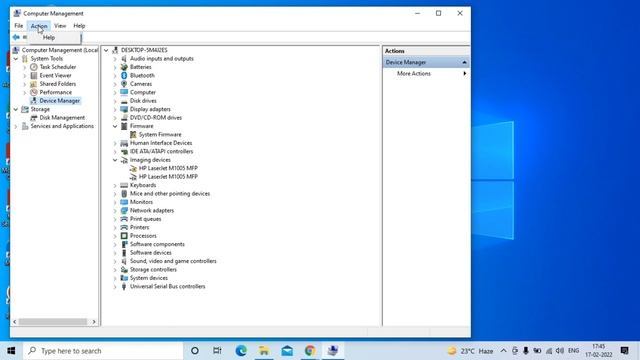The width and height of the screenshot is (640, 360).
Task: Select Event Viewer icon in tree
Action: (x=34, y=76)
